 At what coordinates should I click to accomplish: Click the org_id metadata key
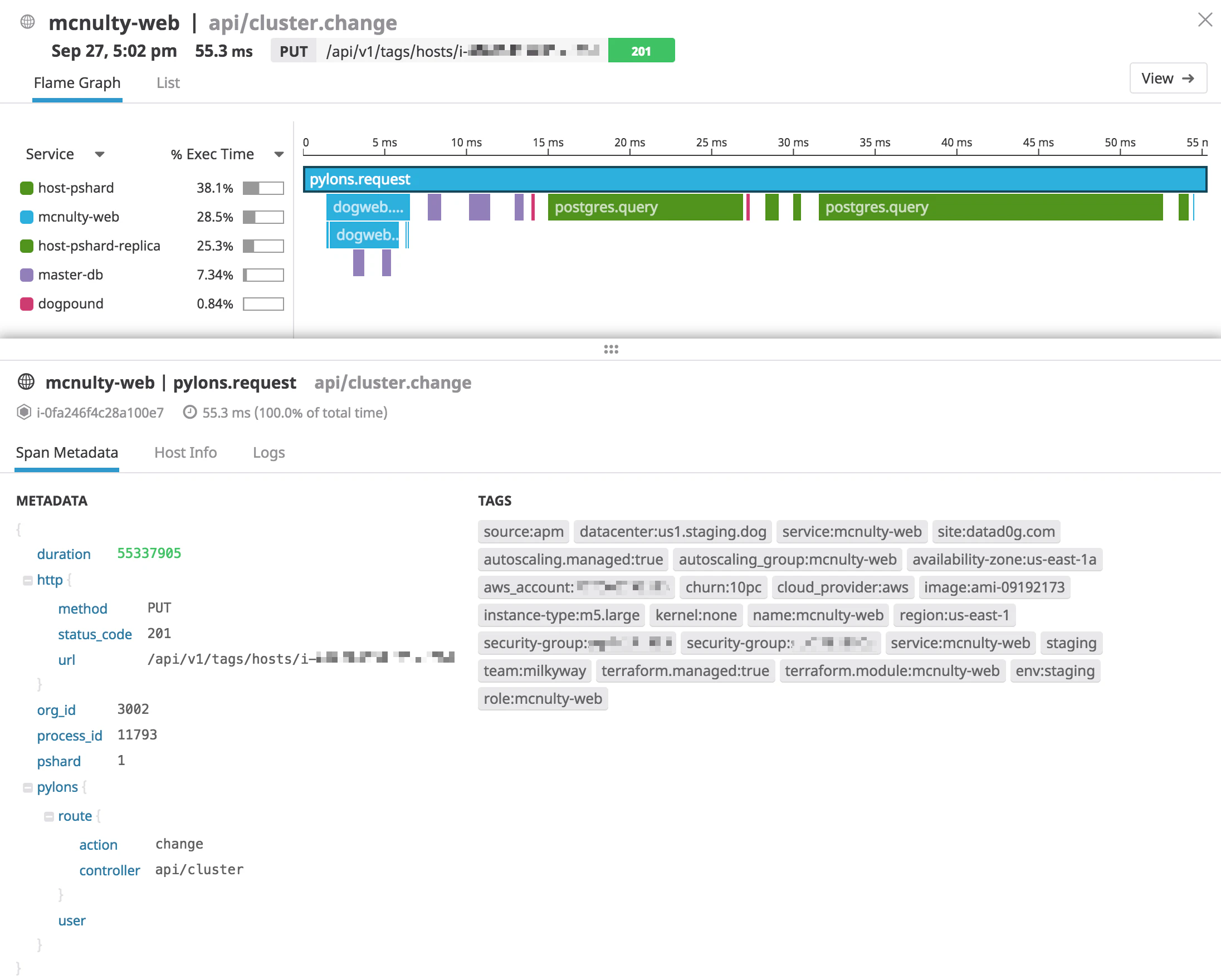point(56,710)
